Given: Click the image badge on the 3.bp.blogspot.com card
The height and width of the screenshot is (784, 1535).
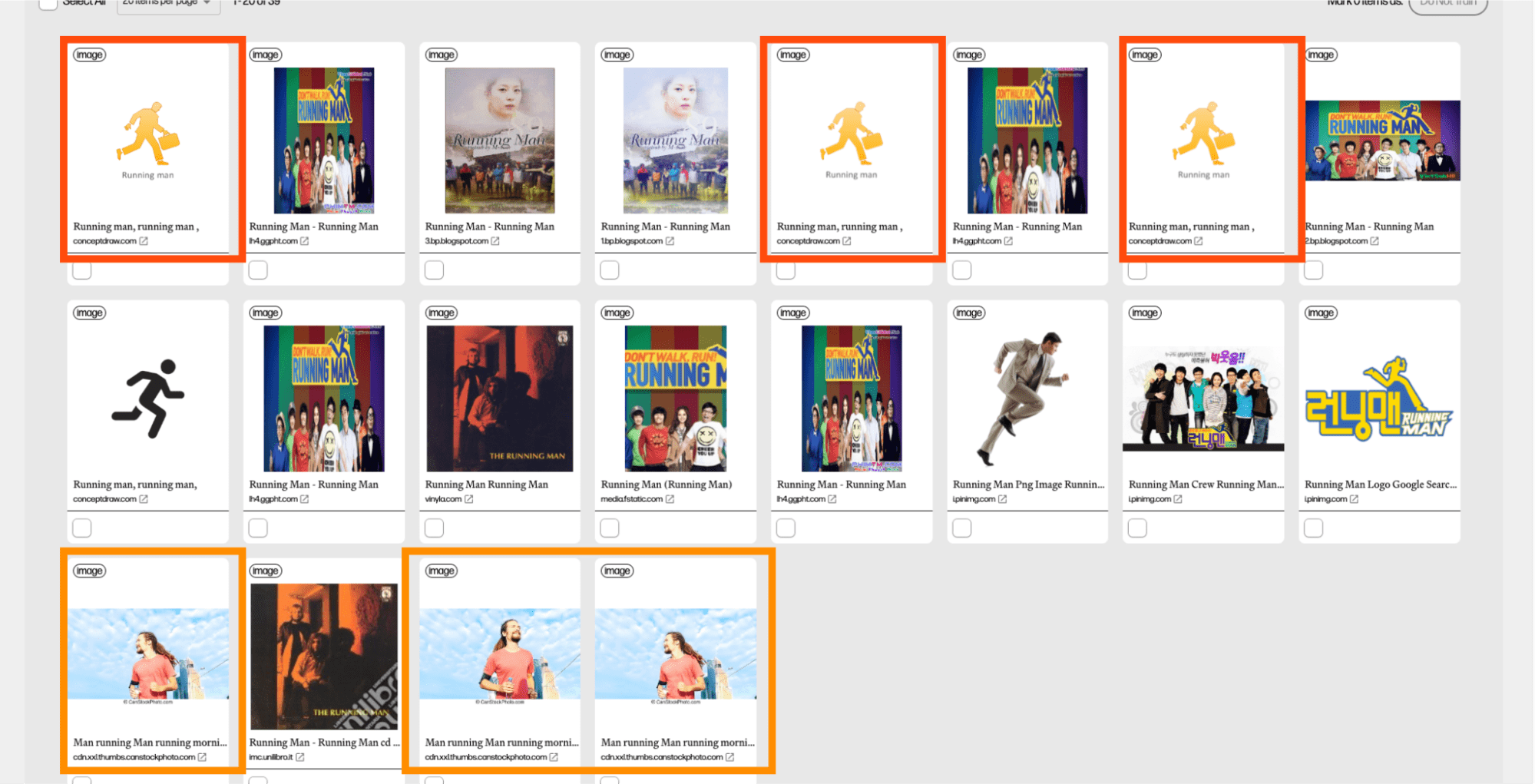Looking at the screenshot, I should pos(442,55).
